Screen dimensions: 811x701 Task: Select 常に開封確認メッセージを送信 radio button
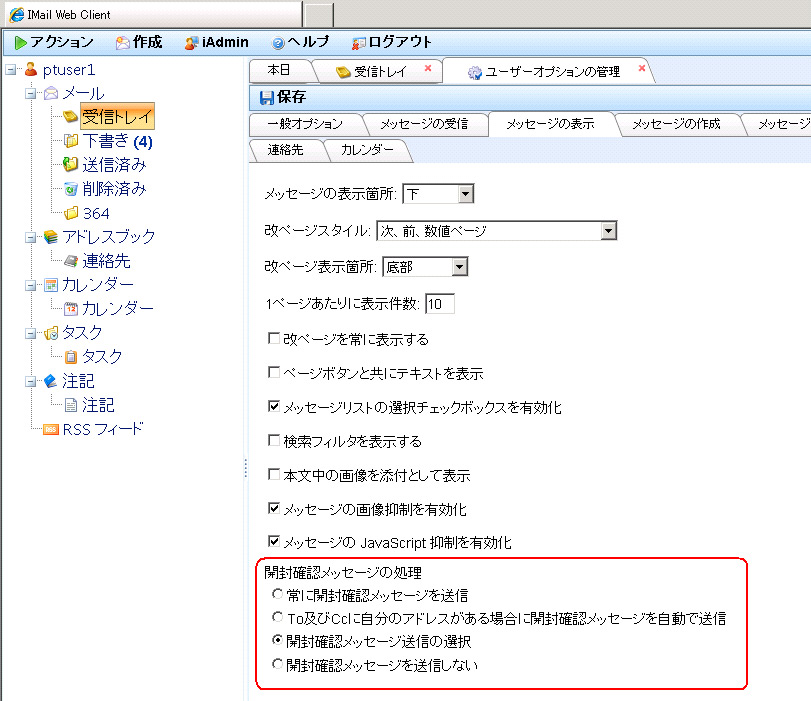278,594
